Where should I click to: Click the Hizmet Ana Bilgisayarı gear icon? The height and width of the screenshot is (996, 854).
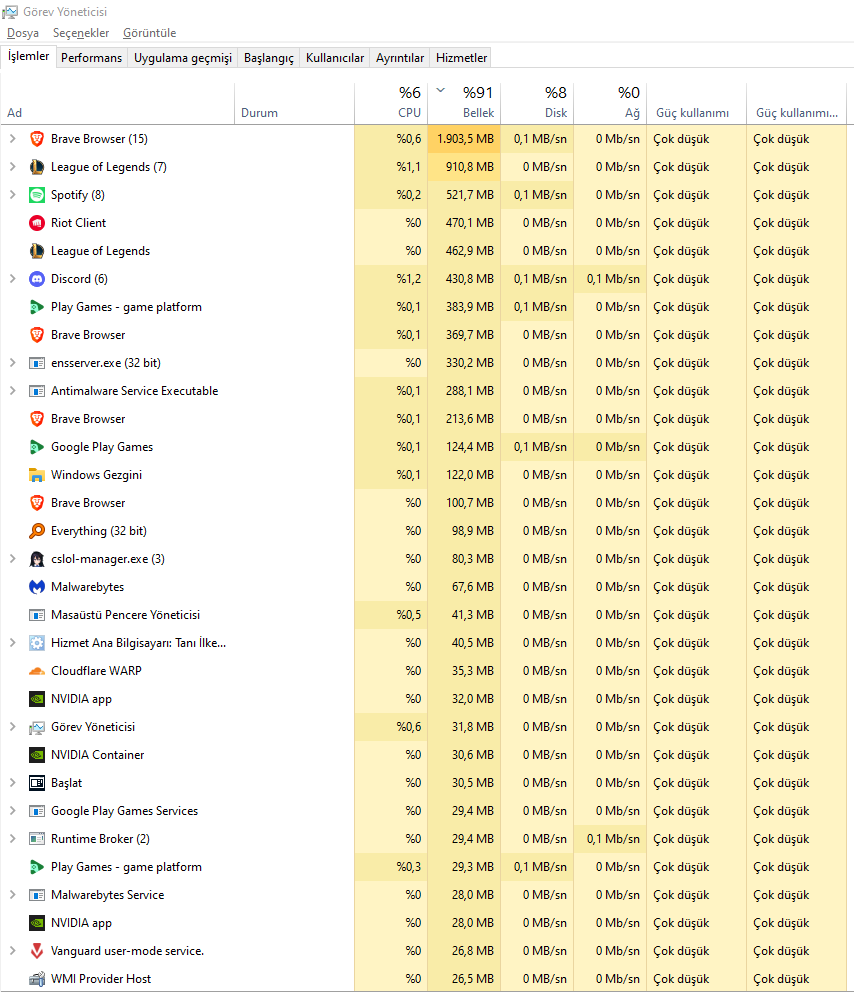pyautogui.click(x=37, y=643)
